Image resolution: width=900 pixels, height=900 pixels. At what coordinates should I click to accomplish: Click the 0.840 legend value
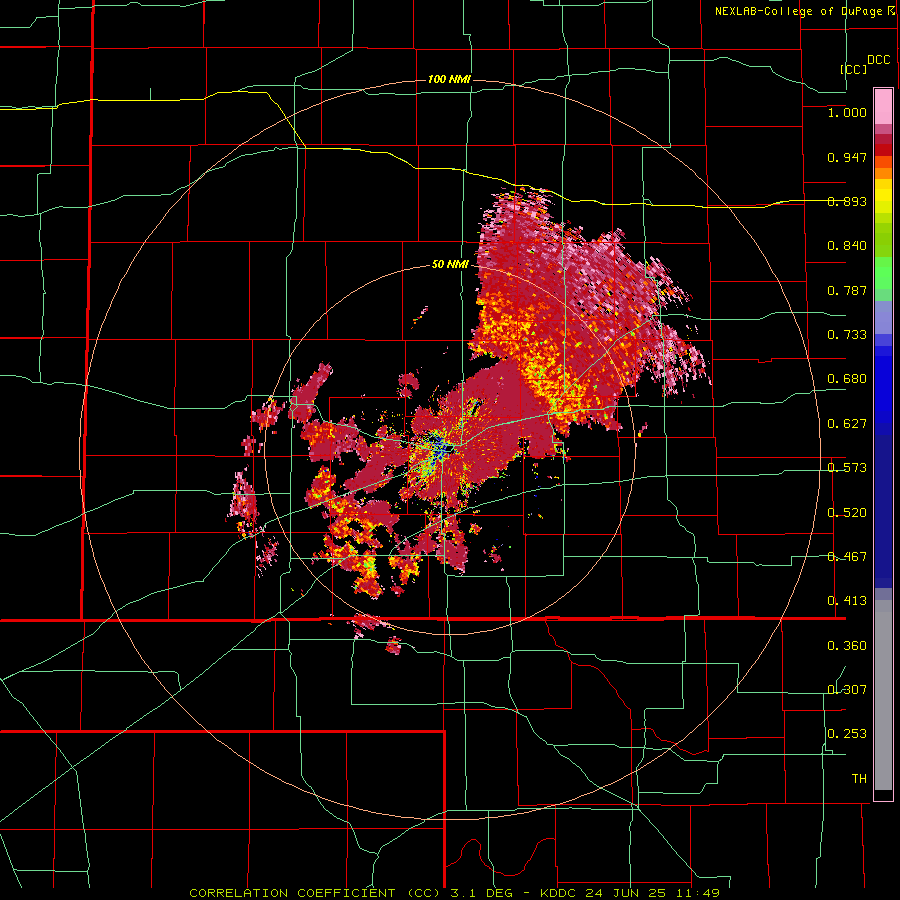(847, 246)
